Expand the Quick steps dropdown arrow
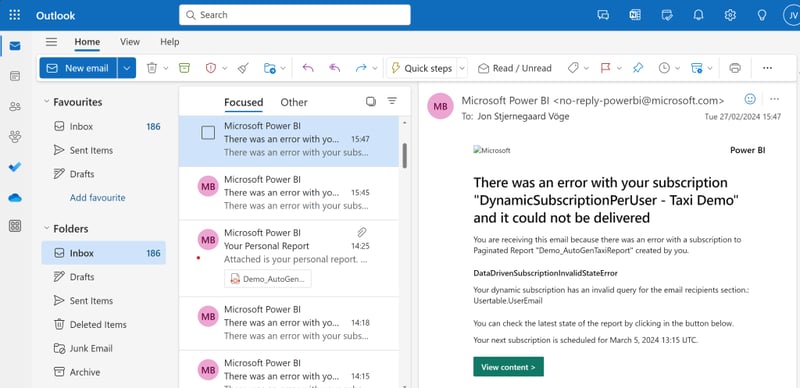800x388 pixels. pyautogui.click(x=462, y=68)
